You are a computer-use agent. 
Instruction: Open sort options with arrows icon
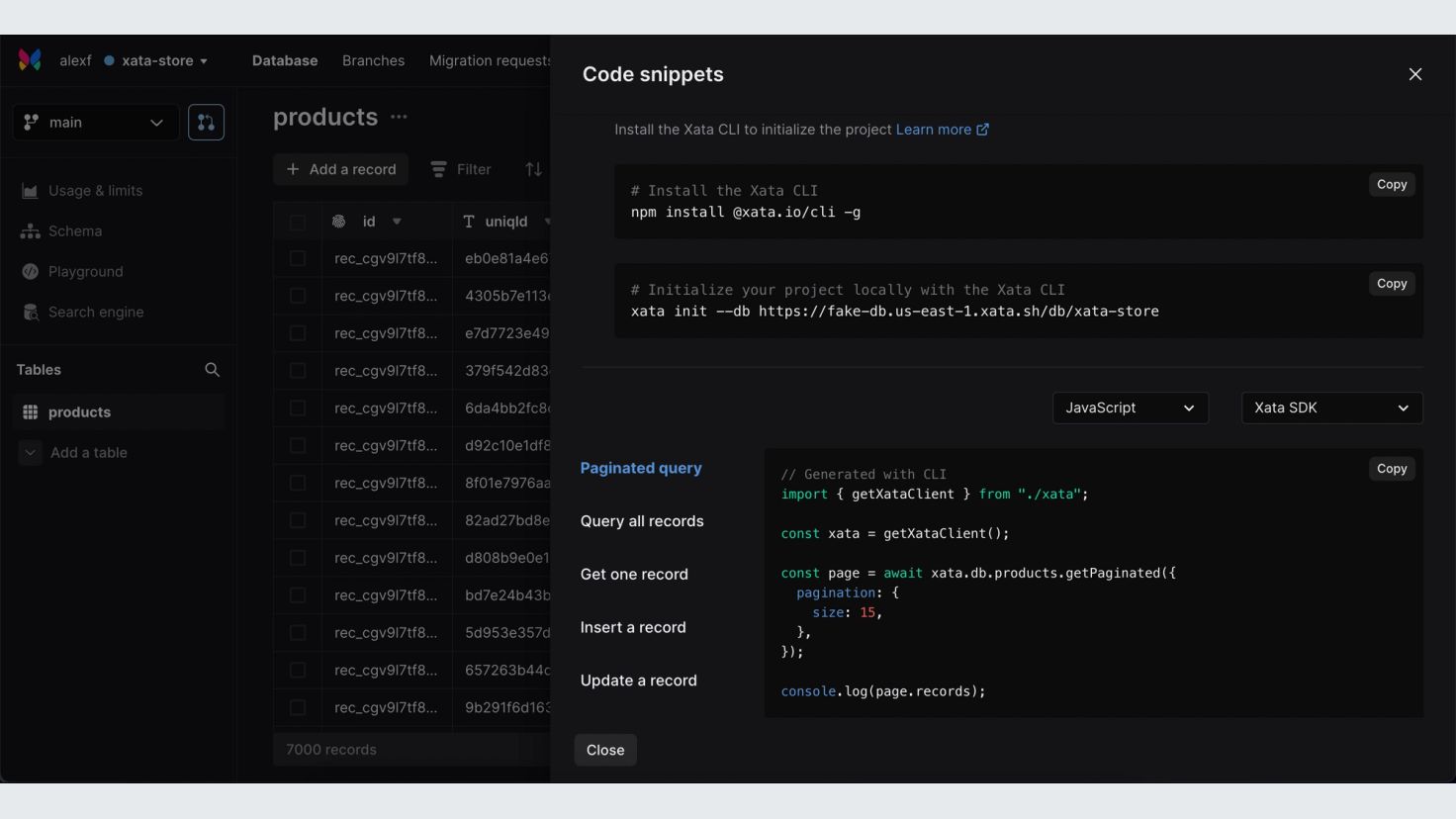coord(534,170)
